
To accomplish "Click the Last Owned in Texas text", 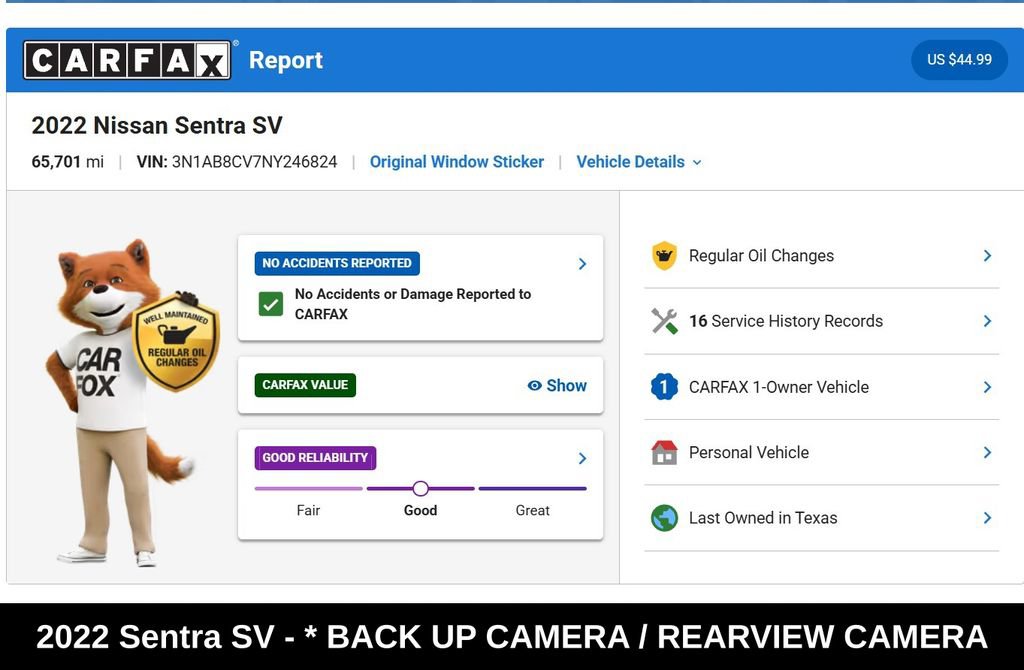I will click(x=763, y=518).
